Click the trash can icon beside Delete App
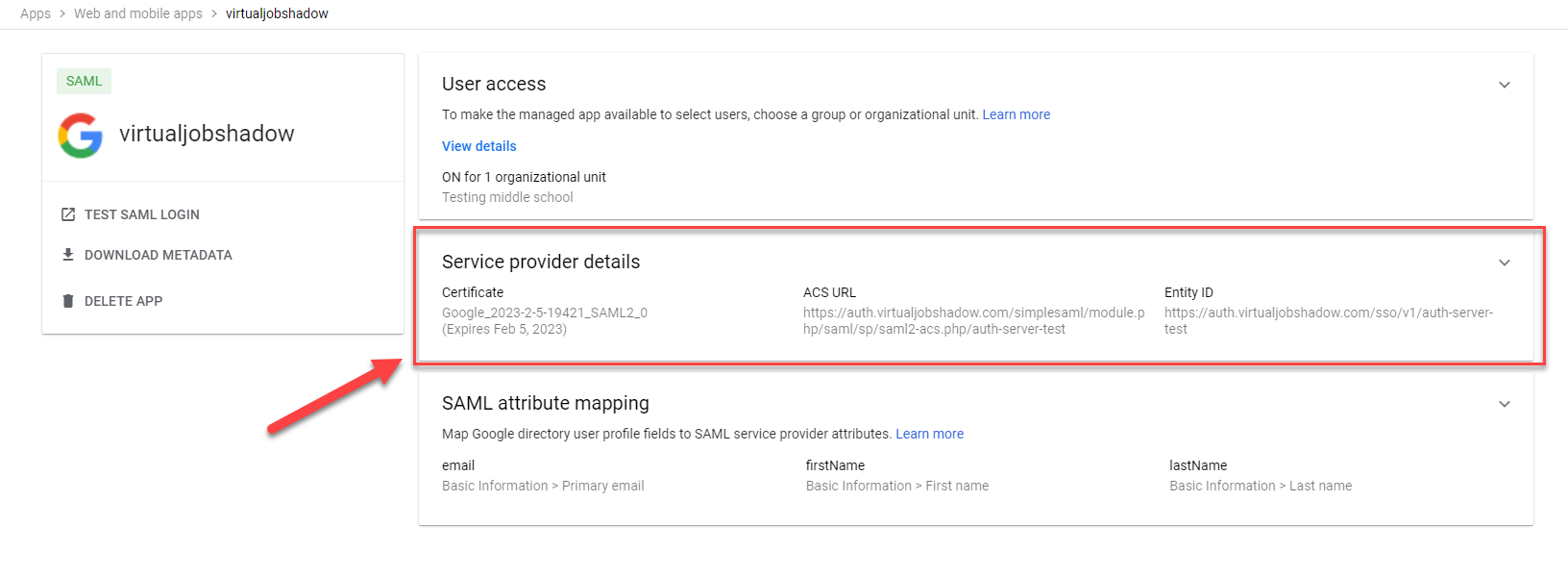Image resolution: width=1568 pixels, height=576 pixels. pyautogui.click(x=68, y=301)
